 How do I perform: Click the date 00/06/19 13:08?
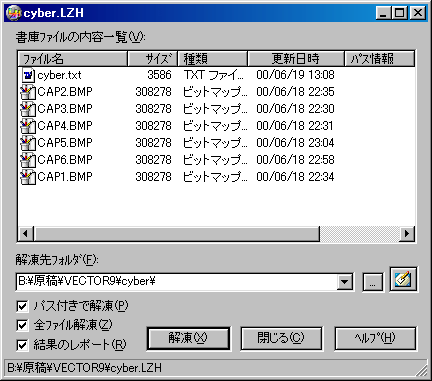pyautogui.click(x=295, y=75)
